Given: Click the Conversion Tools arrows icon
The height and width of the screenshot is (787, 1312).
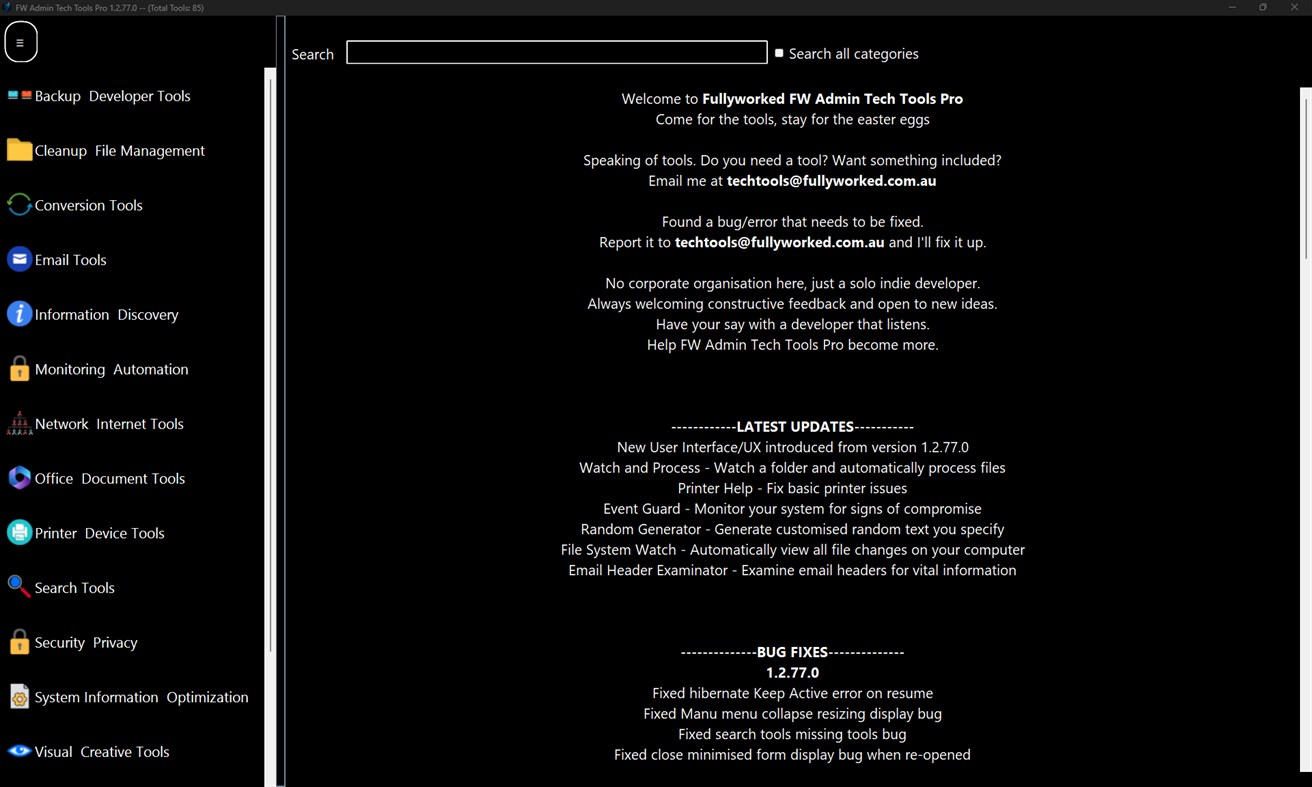Looking at the screenshot, I should [x=19, y=205].
